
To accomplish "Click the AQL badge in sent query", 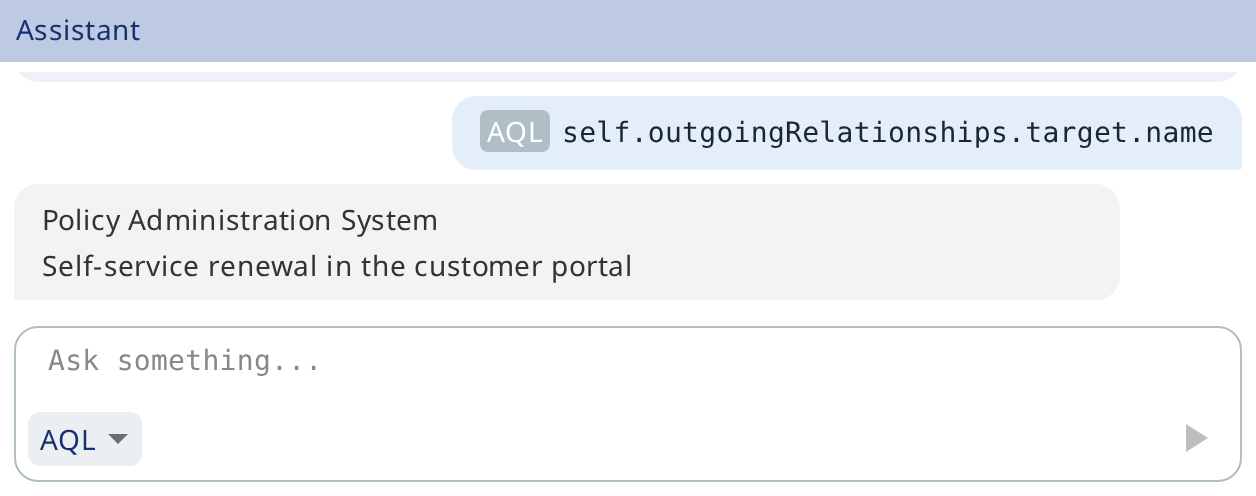I will click(x=515, y=132).
